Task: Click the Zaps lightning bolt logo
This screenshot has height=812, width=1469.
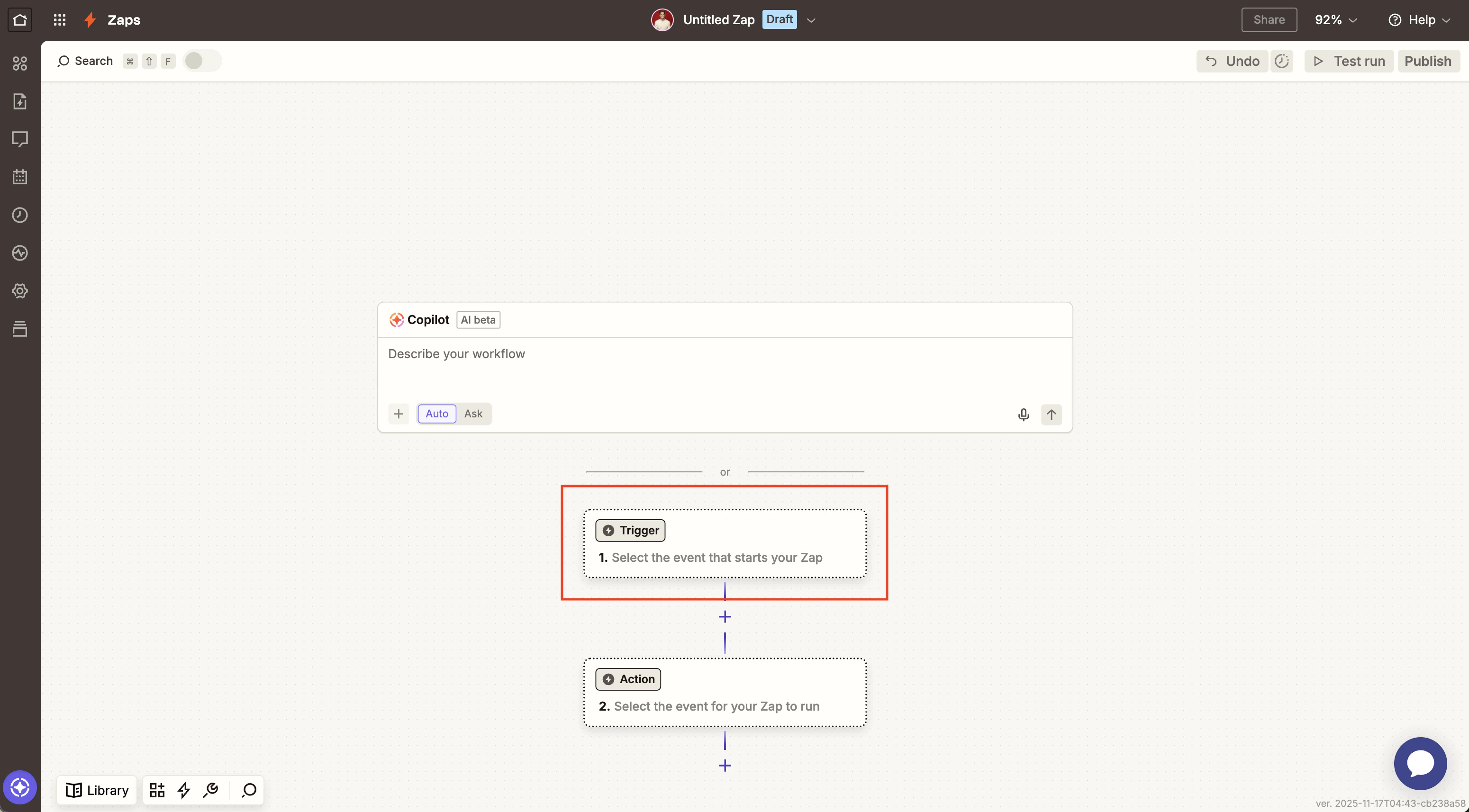Action: pyautogui.click(x=90, y=20)
